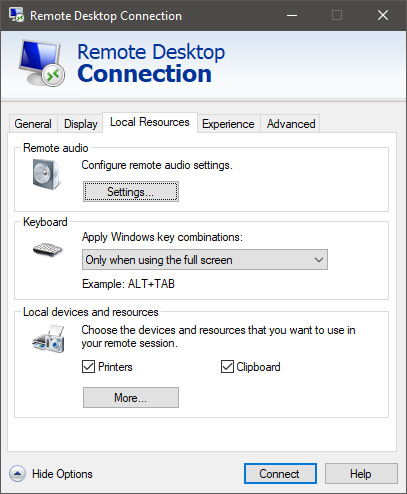This screenshot has width=407, height=494.
Task: Click the Hide Options label
Action: [62, 474]
